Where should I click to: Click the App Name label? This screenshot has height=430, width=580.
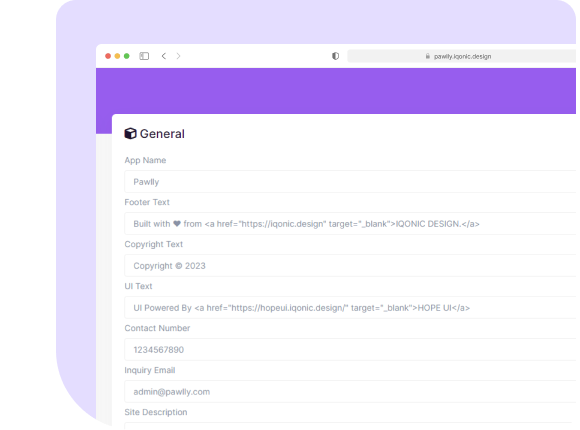145,160
